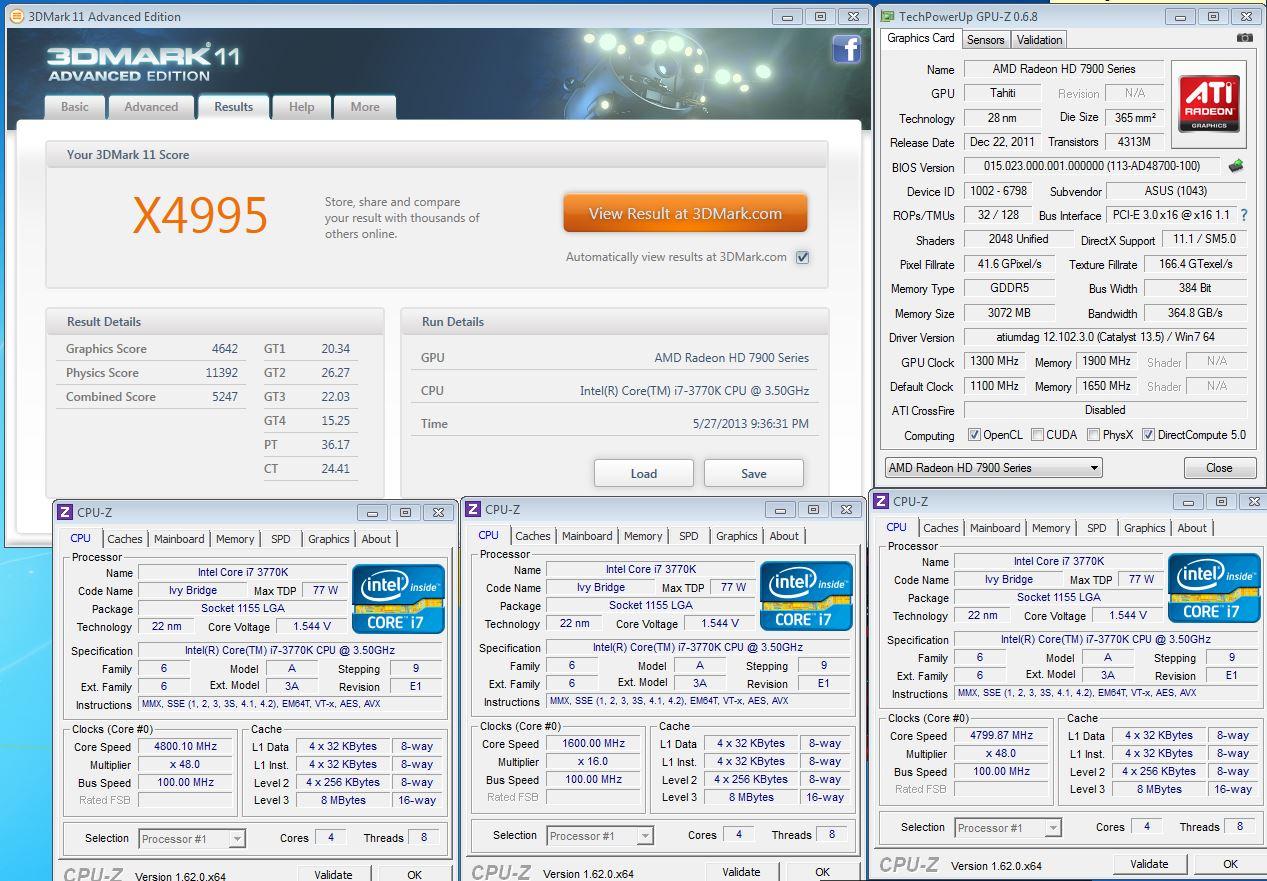Open the Mainboard tab in middle CPU-Z window

tap(587, 536)
